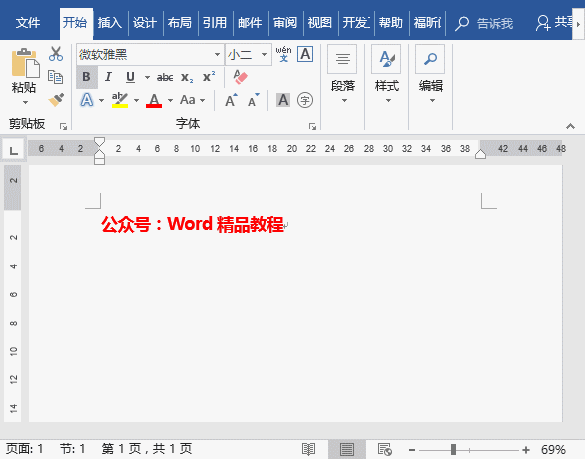This screenshot has height=459, width=585.
Task: Switch to the 引用 References tab
Action: pos(215,23)
